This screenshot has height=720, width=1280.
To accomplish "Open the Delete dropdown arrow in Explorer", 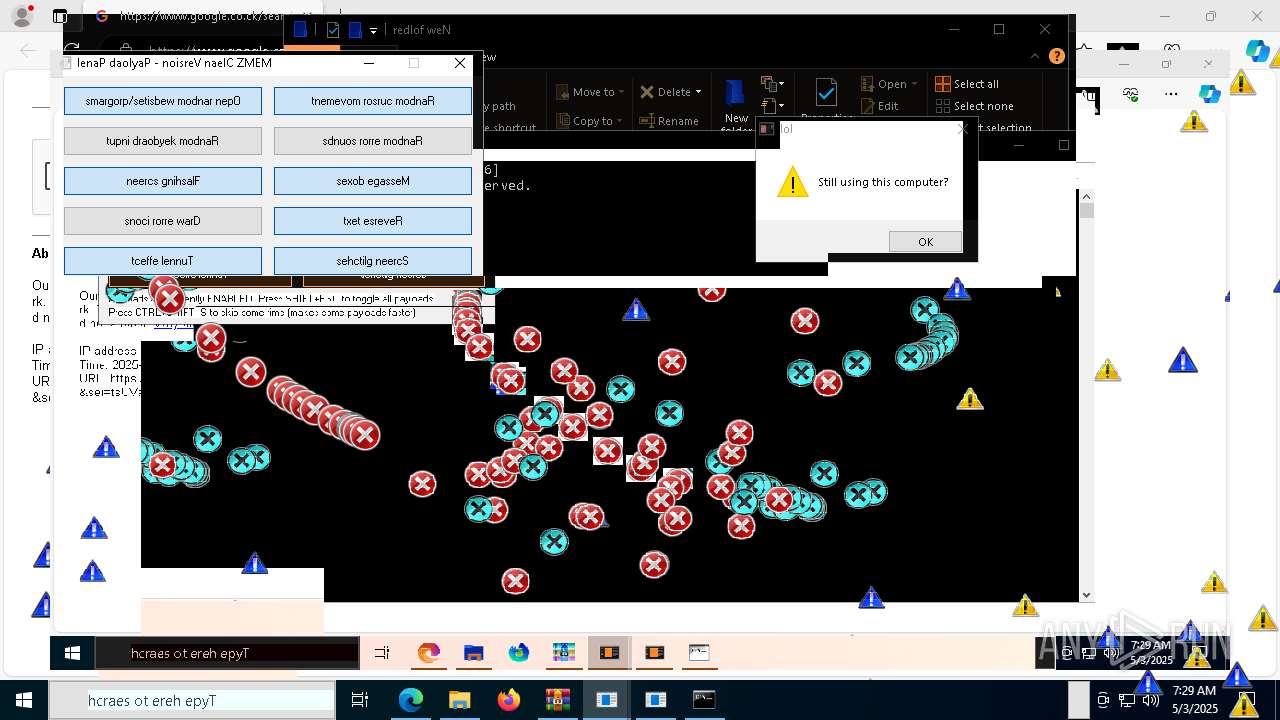I will point(698,92).
